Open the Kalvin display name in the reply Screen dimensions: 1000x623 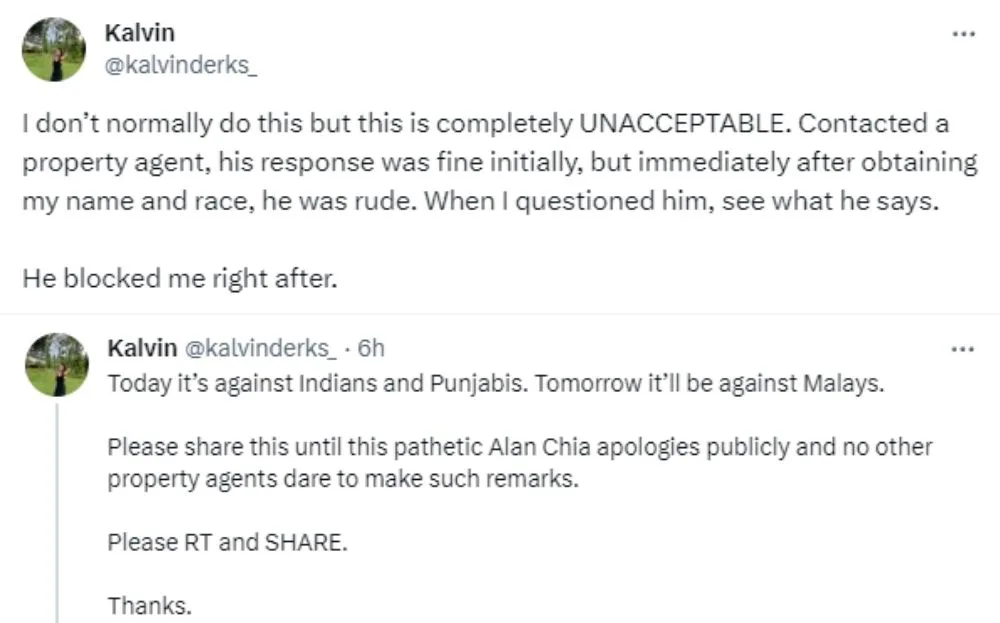tap(142, 348)
